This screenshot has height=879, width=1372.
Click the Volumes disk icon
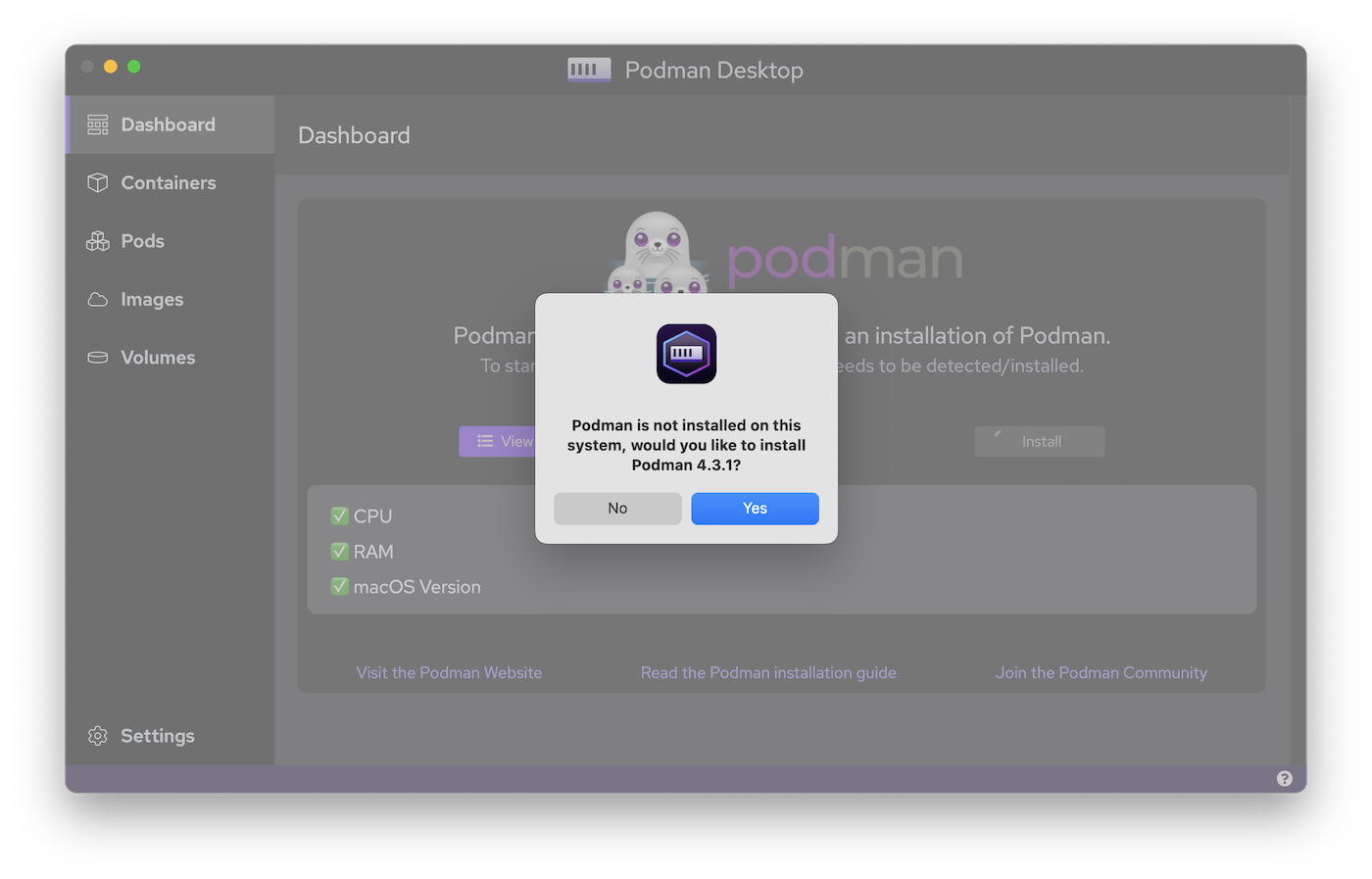98,358
